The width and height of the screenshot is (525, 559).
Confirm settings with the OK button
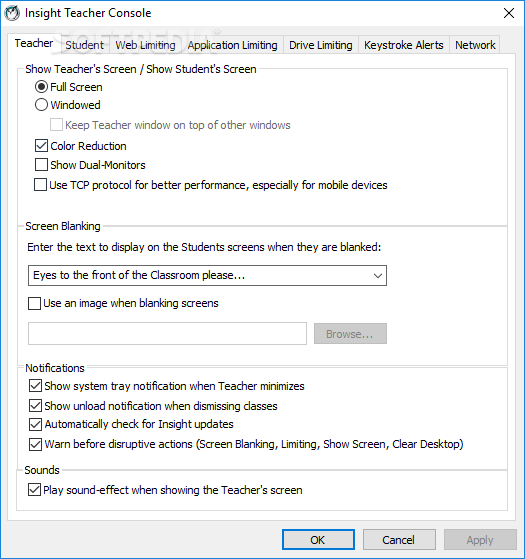pyautogui.click(x=318, y=540)
